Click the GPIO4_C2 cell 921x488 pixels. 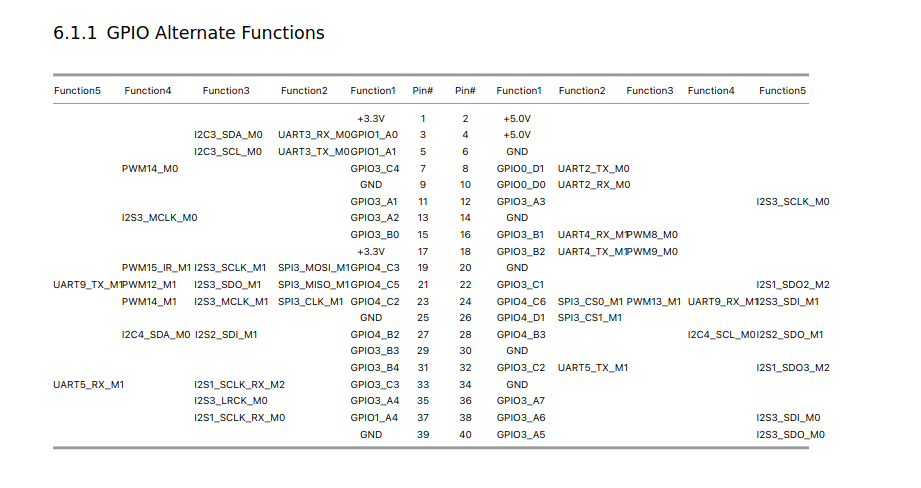[x=375, y=301]
